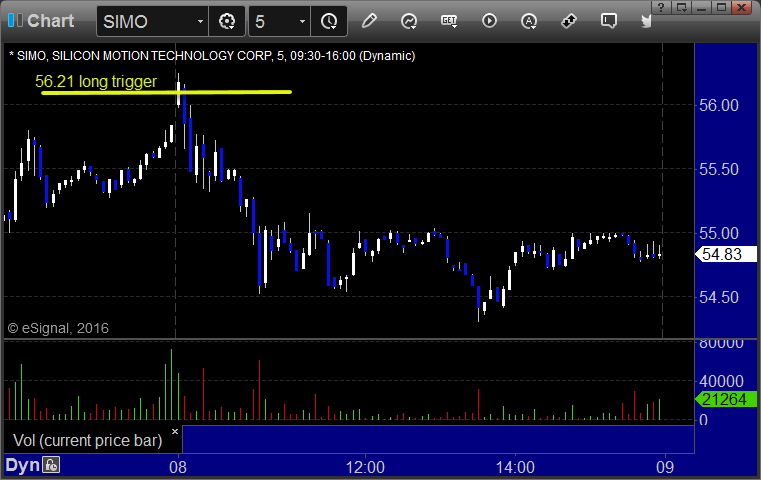The image size is (761, 480).
Task: Select the yellow trigger trendline
Action: point(166,92)
